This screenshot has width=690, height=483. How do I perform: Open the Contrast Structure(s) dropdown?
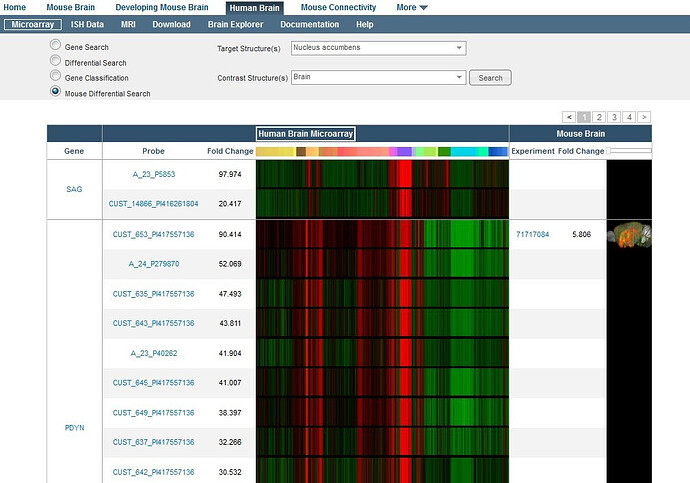point(378,77)
